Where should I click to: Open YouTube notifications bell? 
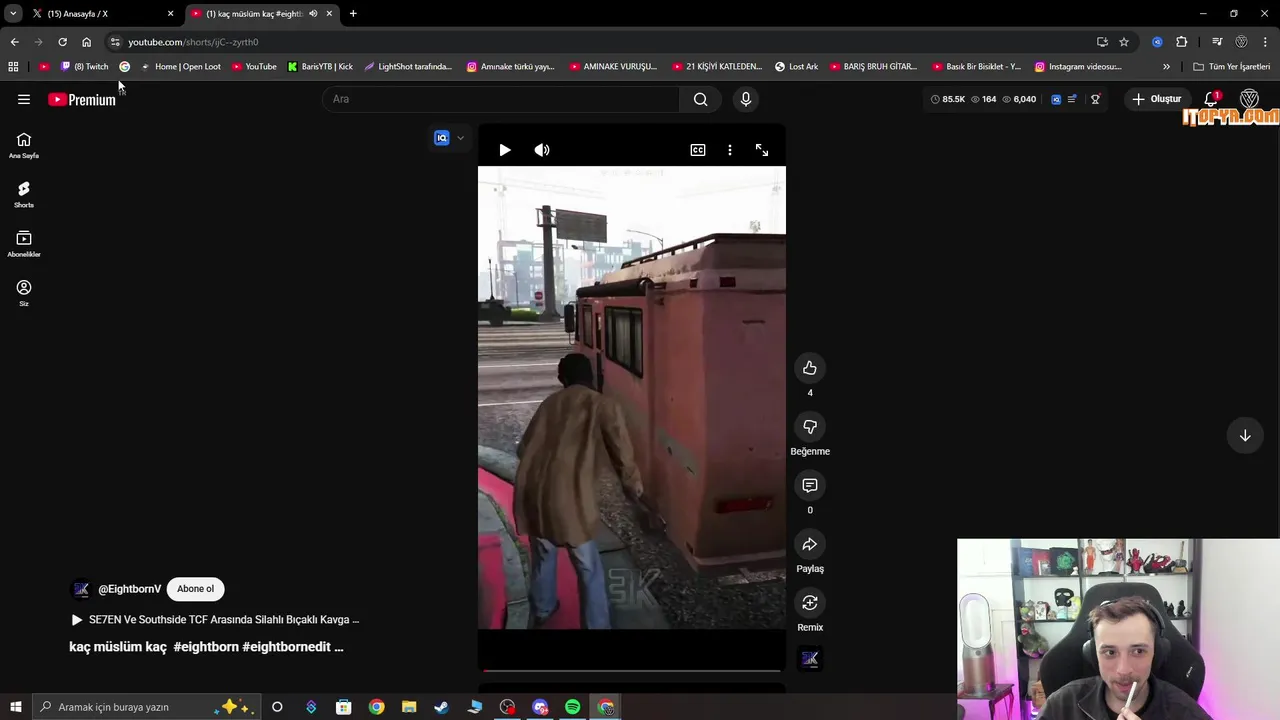pos(1211,99)
